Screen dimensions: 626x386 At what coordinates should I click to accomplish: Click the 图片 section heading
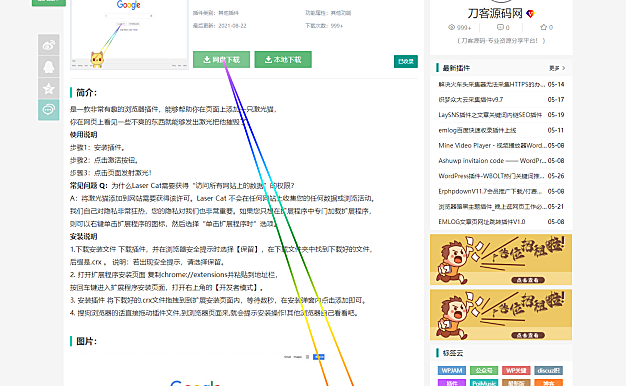pyautogui.click(x=86, y=341)
